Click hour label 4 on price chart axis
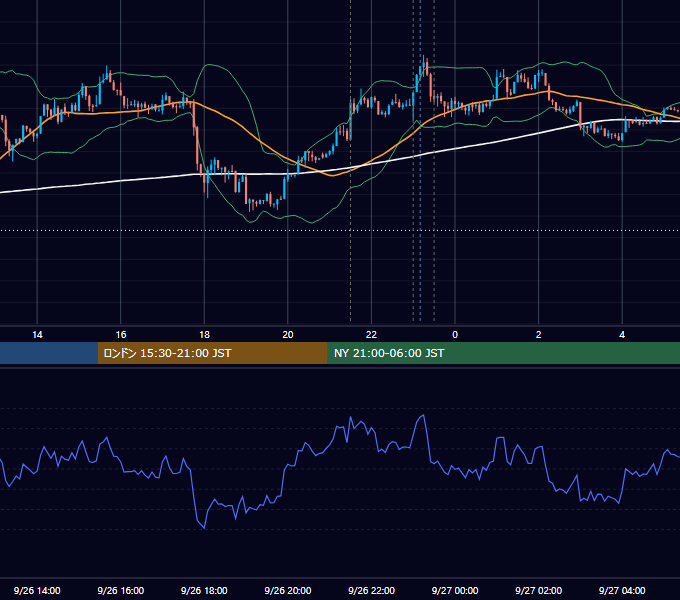The height and width of the screenshot is (600, 680). (622, 335)
